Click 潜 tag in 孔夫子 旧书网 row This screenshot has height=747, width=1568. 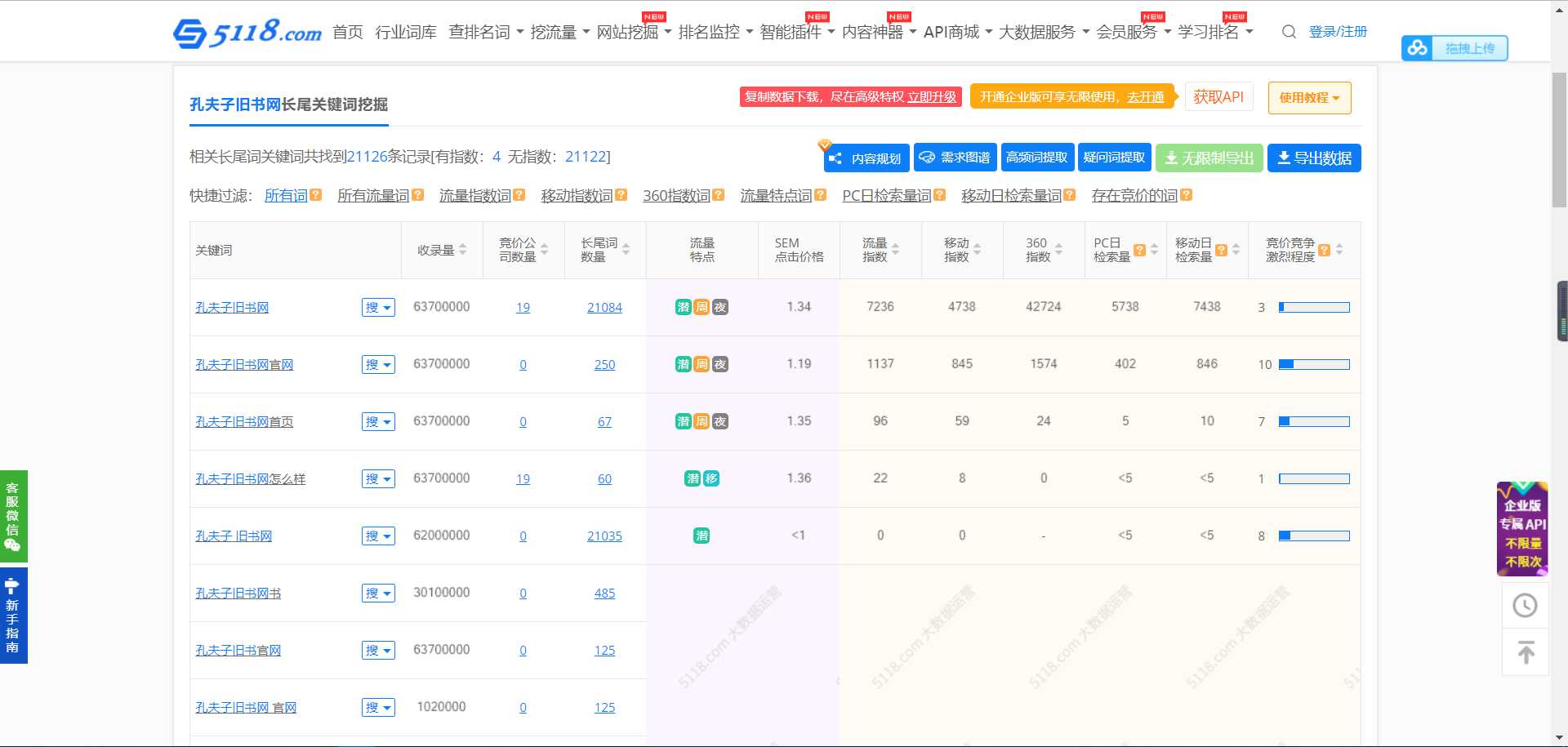pos(702,536)
